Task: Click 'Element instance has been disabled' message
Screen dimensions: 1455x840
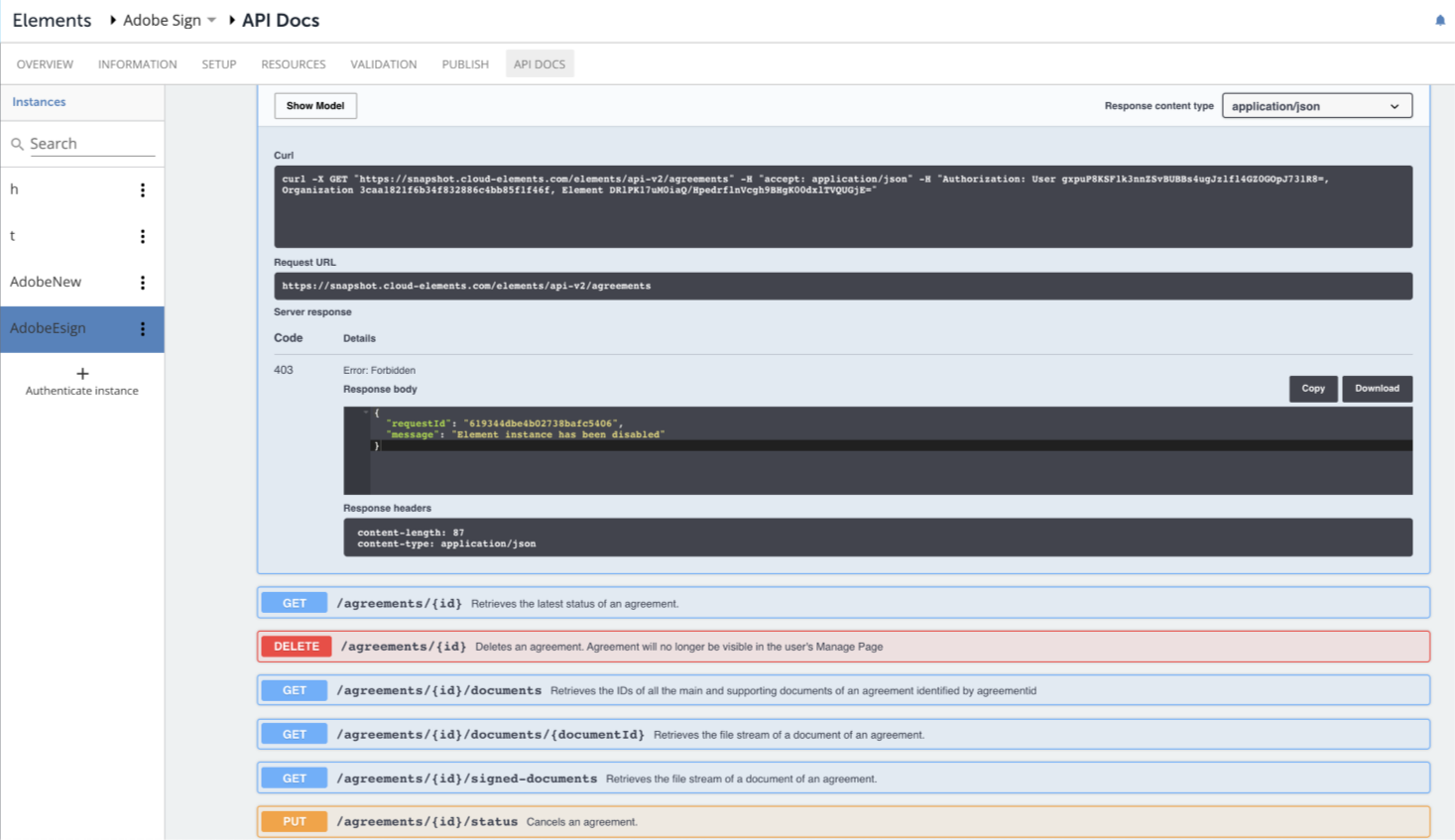Action: 560,434
